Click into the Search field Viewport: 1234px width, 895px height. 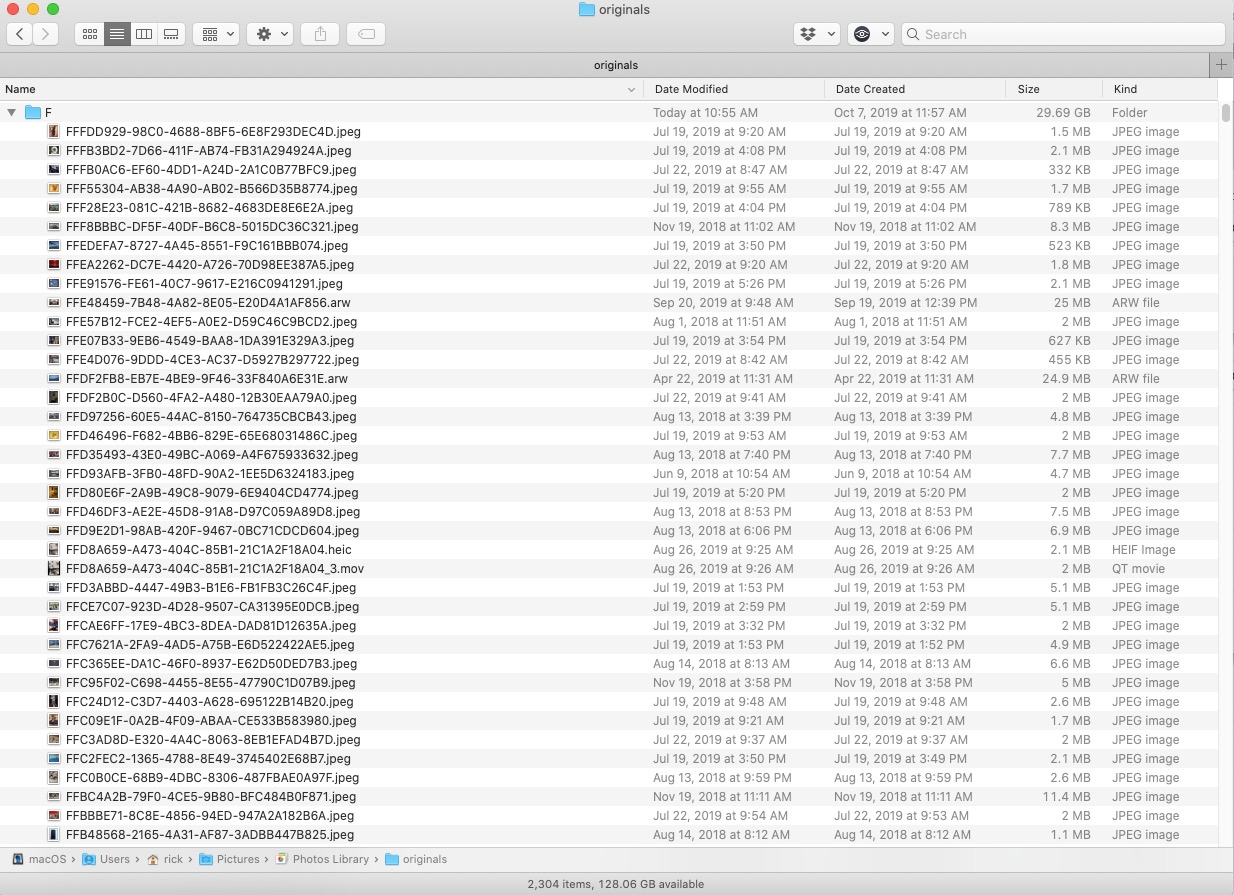click(1063, 34)
